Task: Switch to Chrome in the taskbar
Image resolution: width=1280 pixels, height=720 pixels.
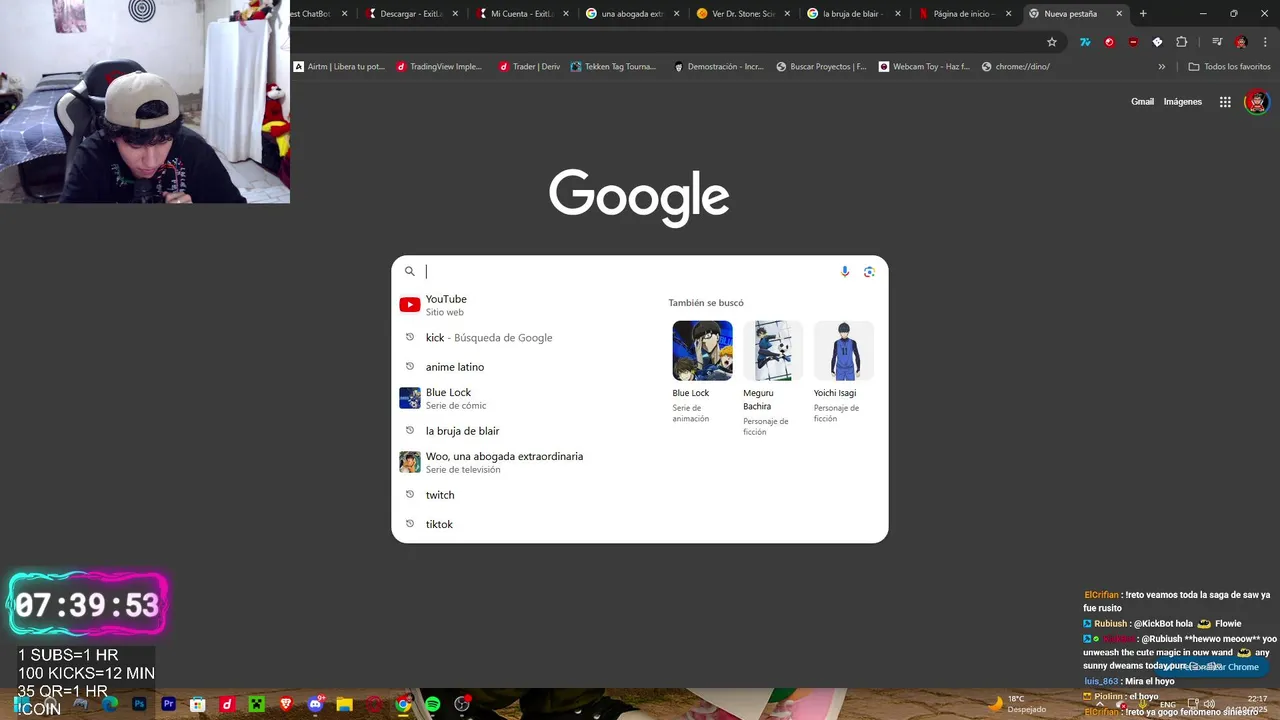Action: (403, 704)
